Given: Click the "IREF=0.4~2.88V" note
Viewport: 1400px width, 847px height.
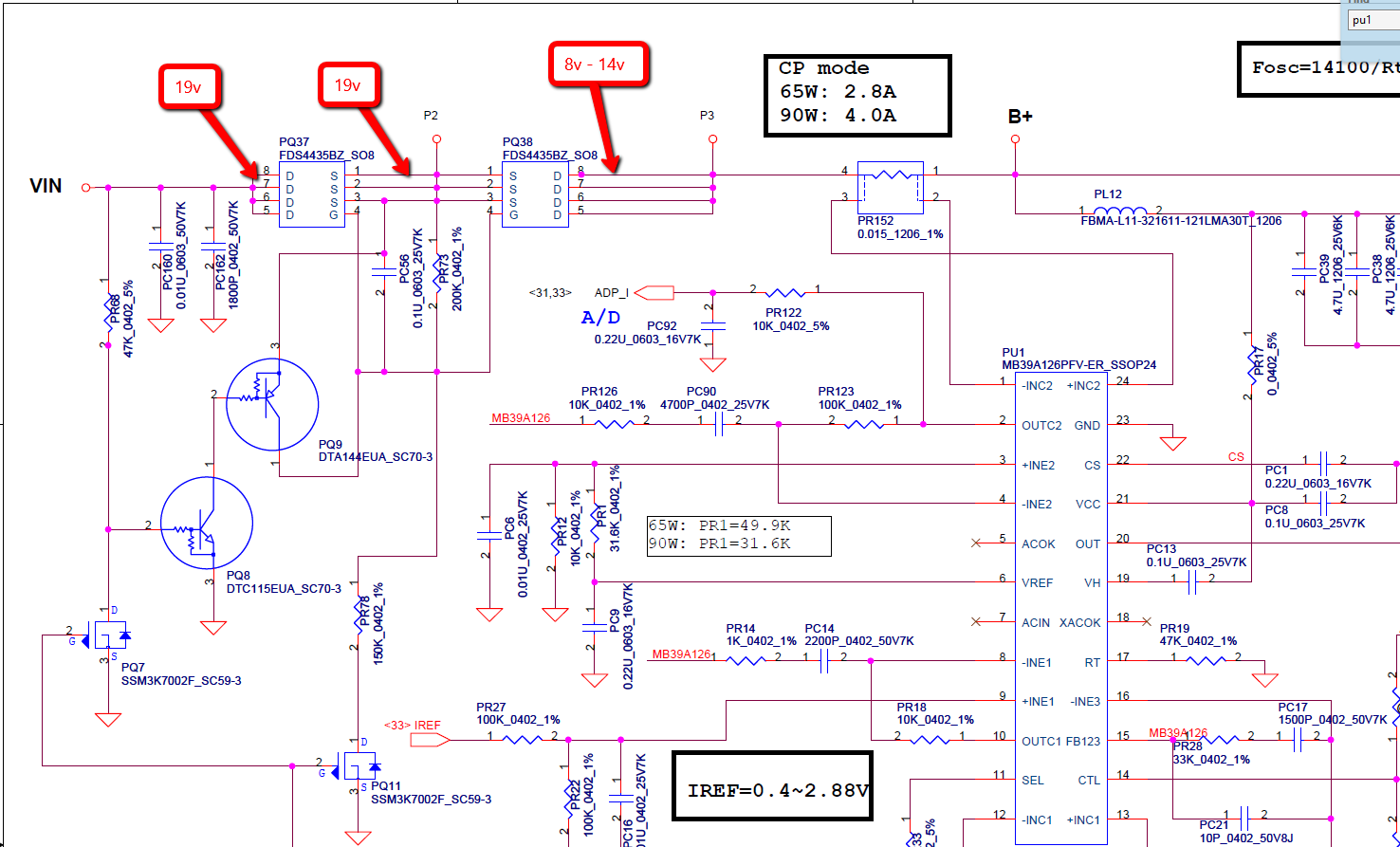Looking at the screenshot, I should point(779,790).
